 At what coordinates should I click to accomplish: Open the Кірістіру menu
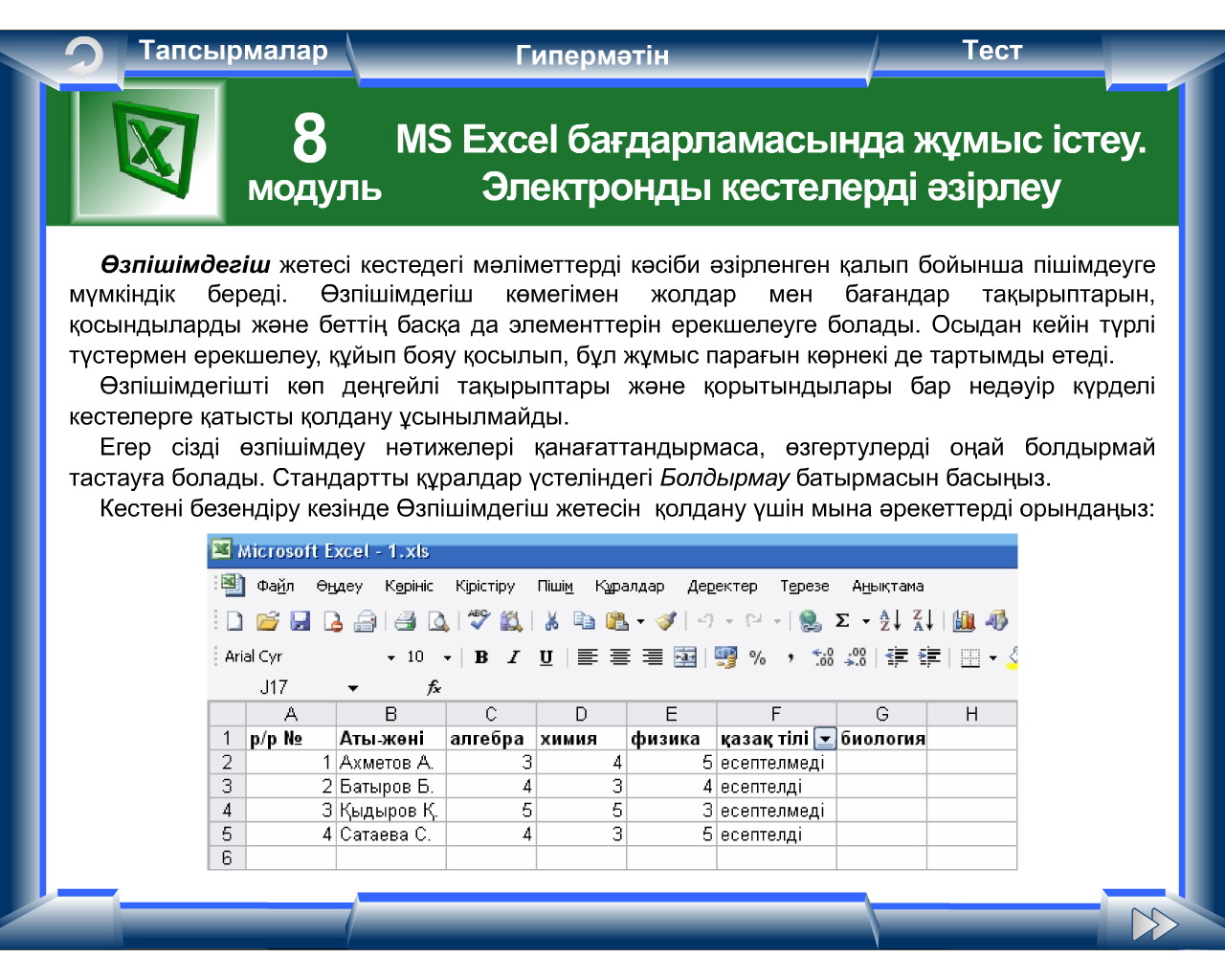[484, 586]
